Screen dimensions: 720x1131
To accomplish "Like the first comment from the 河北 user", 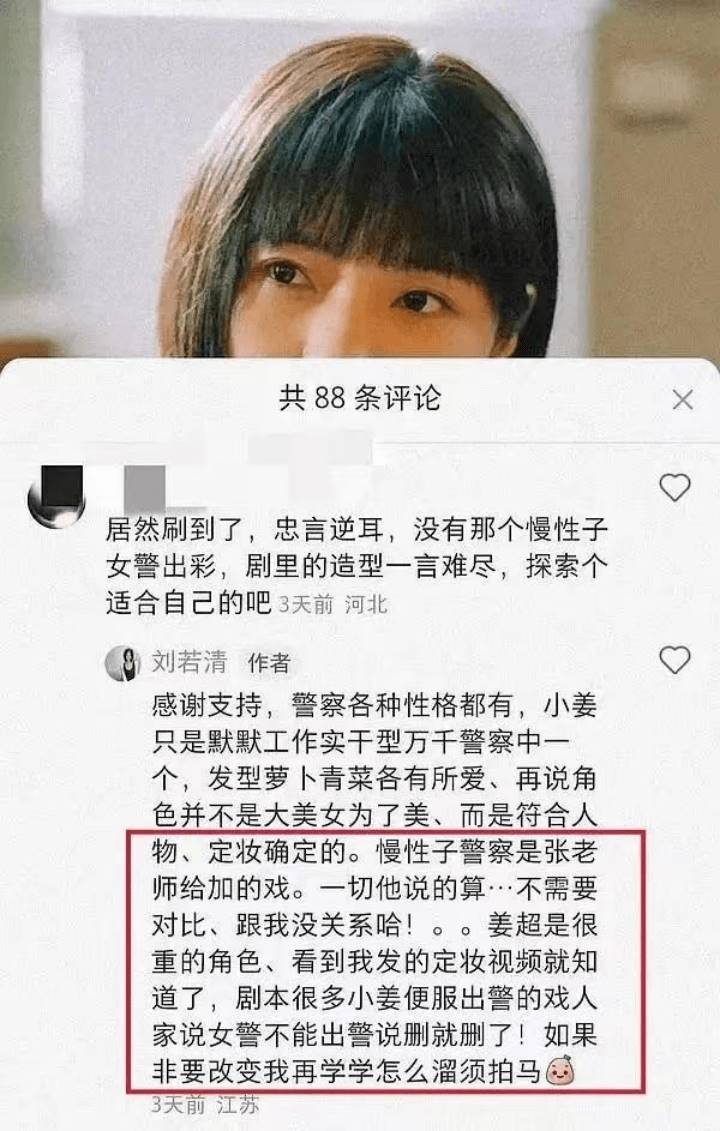I will click(675, 488).
